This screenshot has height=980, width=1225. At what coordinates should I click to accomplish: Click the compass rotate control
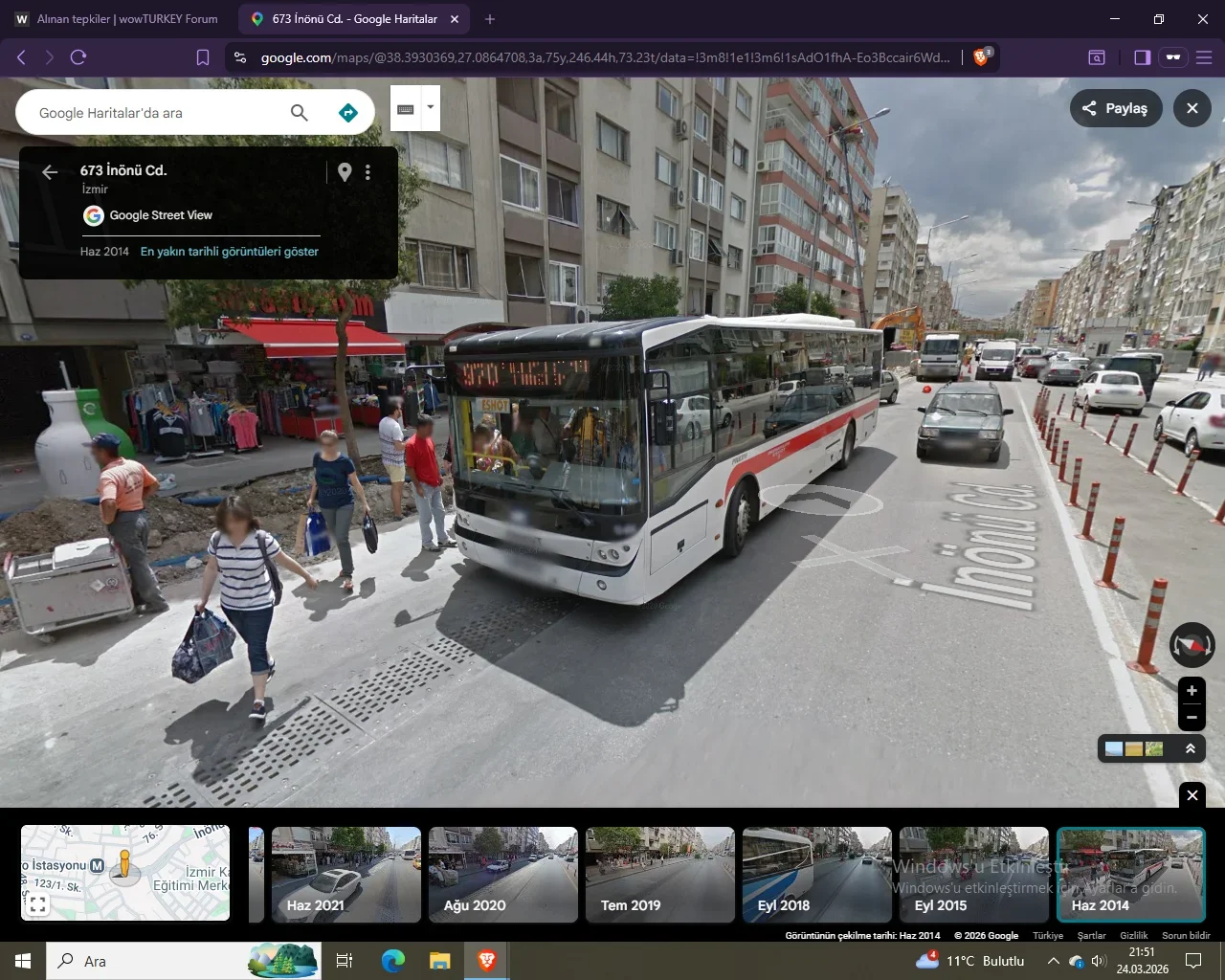pos(1192,645)
